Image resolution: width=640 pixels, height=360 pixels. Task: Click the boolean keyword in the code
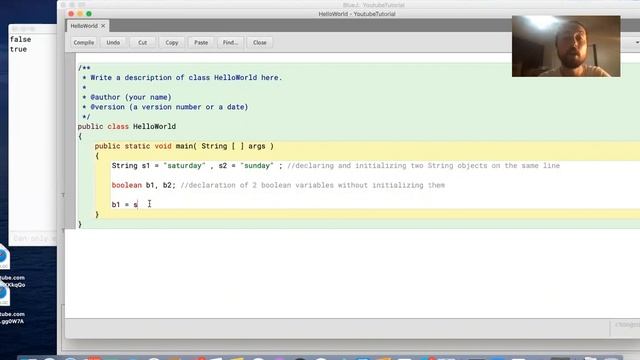tap(127, 185)
